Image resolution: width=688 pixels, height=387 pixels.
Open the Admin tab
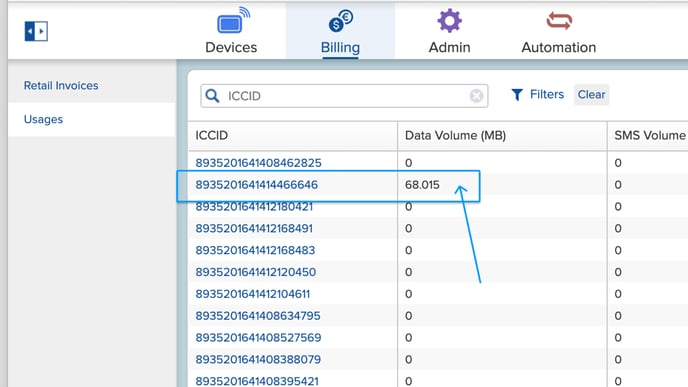449,31
